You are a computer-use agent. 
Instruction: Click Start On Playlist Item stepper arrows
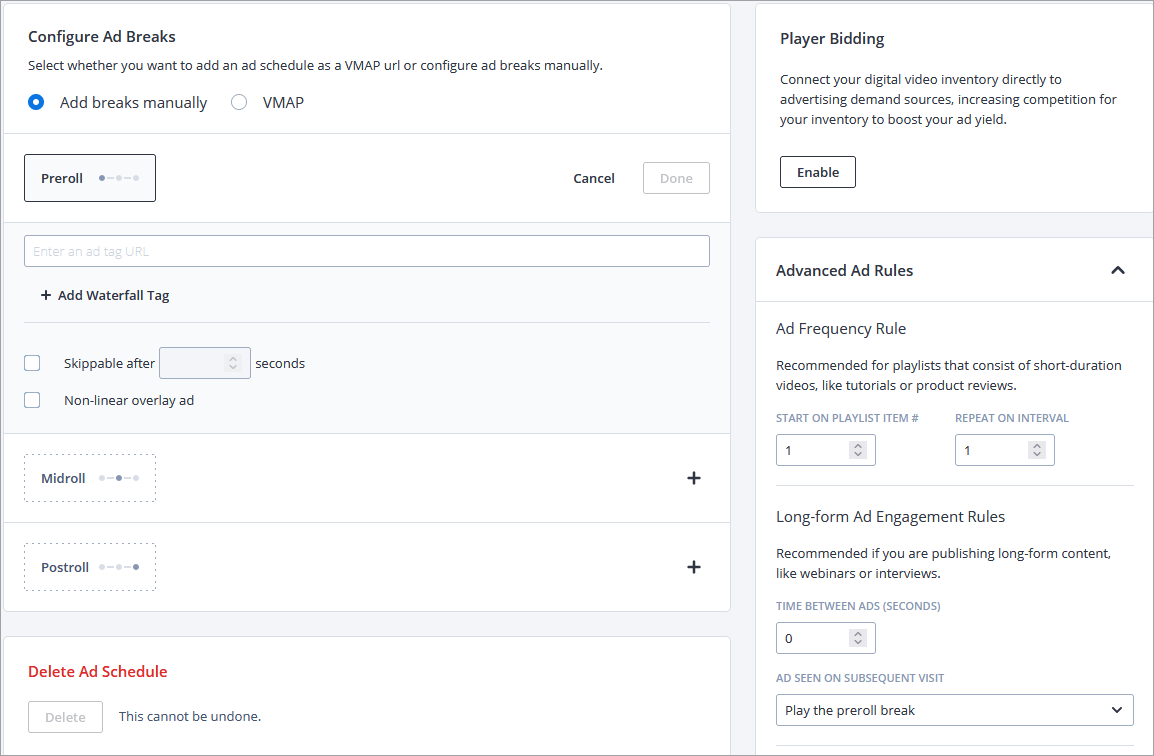click(857, 450)
